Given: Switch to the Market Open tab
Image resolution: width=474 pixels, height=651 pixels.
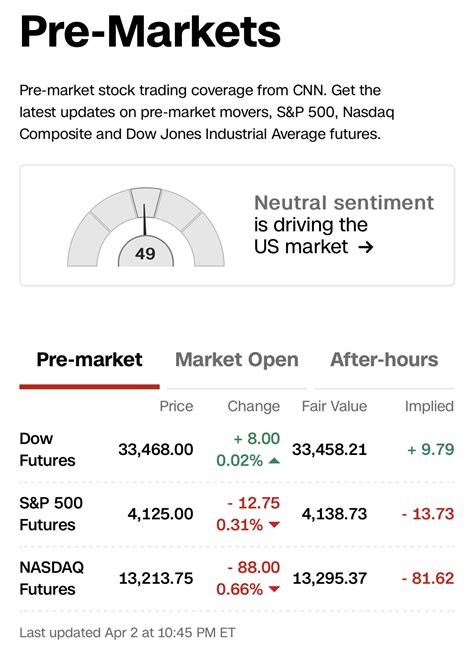Looking at the screenshot, I should [237, 360].
